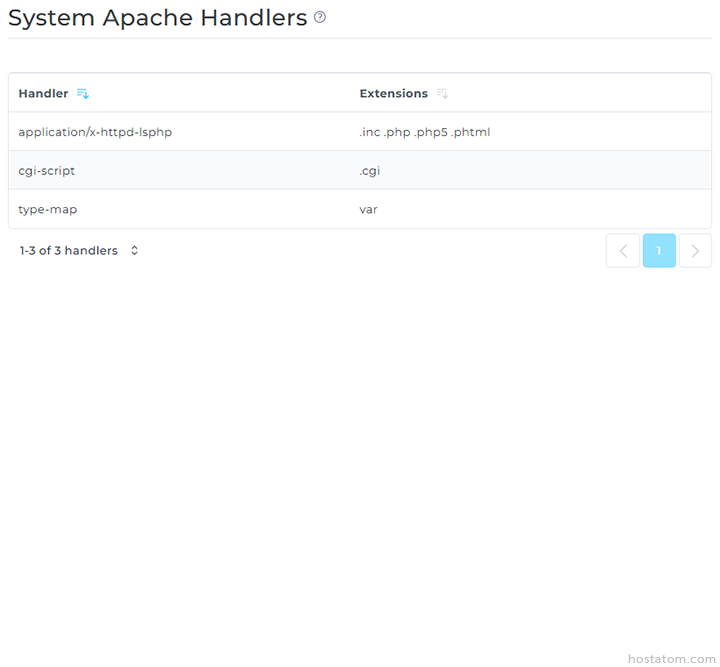The width and height of the screenshot is (720, 667).
Task: Click the '1-3 of 3 handlers' count
Action: click(x=68, y=251)
